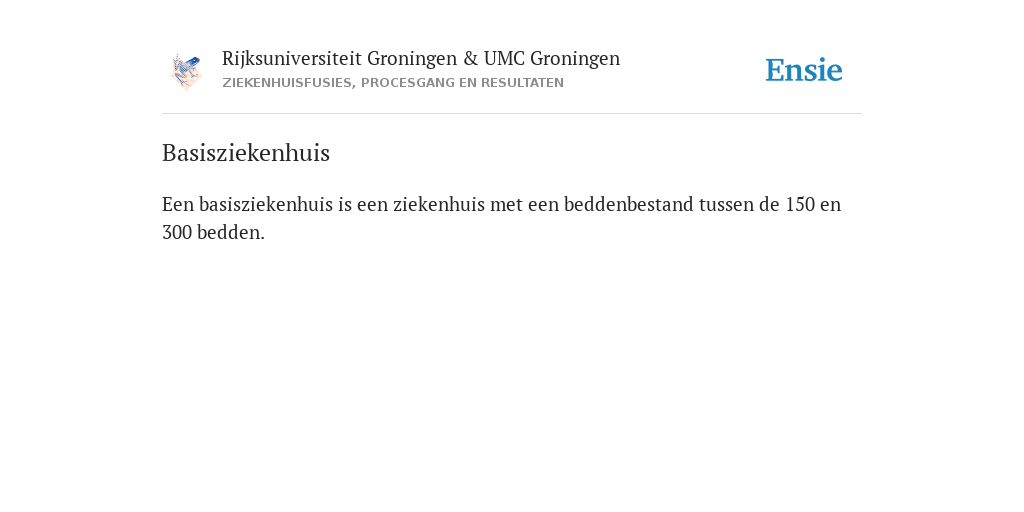Click the word 'RESULTATEN' in the subtitle
This screenshot has height=512, width=1024.
(x=522, y=83)
